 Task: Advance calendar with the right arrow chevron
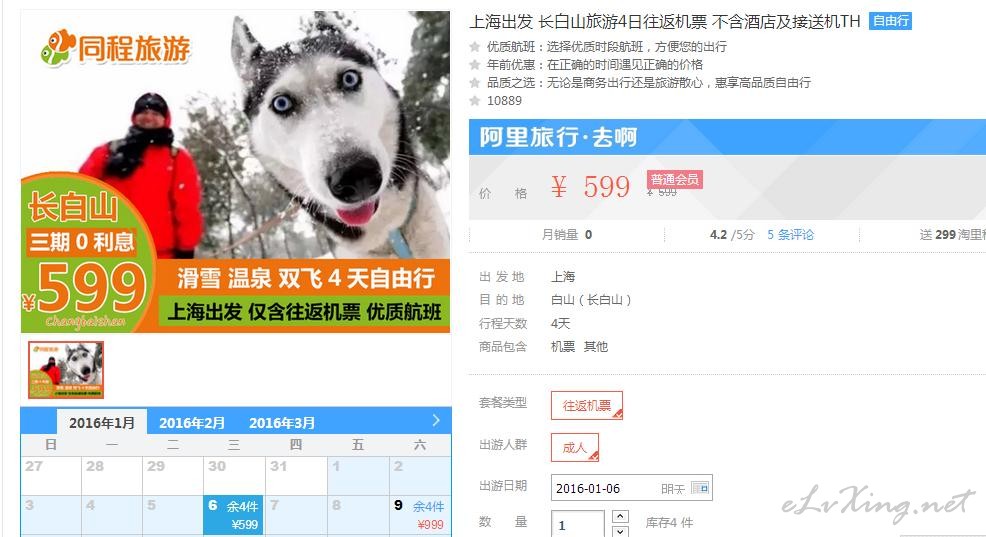[x=436, y=421]
